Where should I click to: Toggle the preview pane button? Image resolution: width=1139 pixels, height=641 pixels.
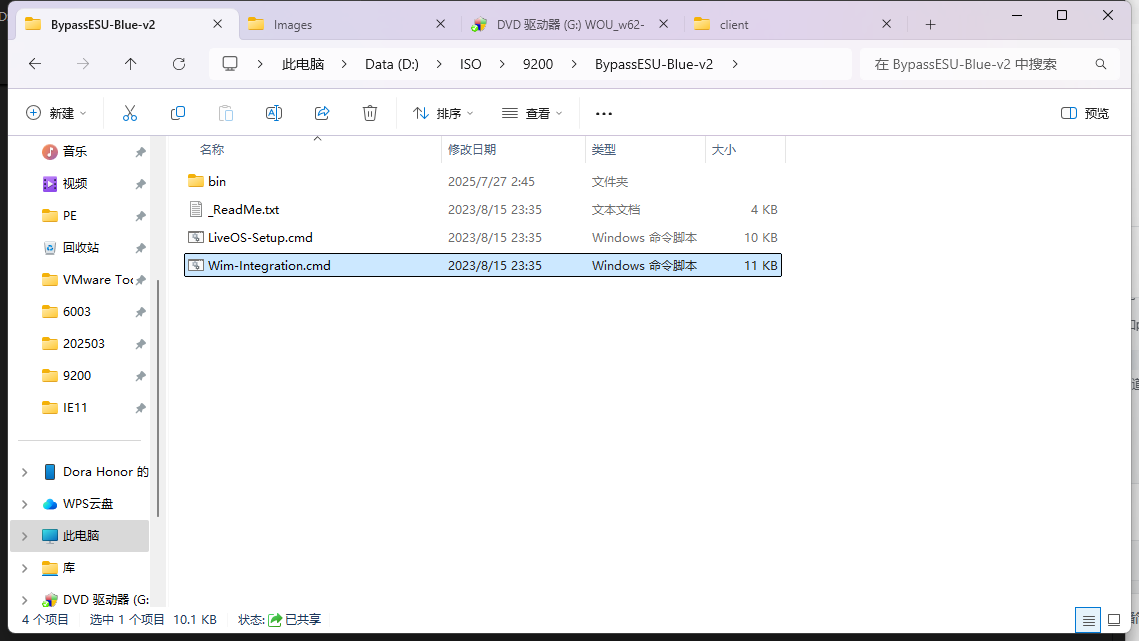(1085, 113)
